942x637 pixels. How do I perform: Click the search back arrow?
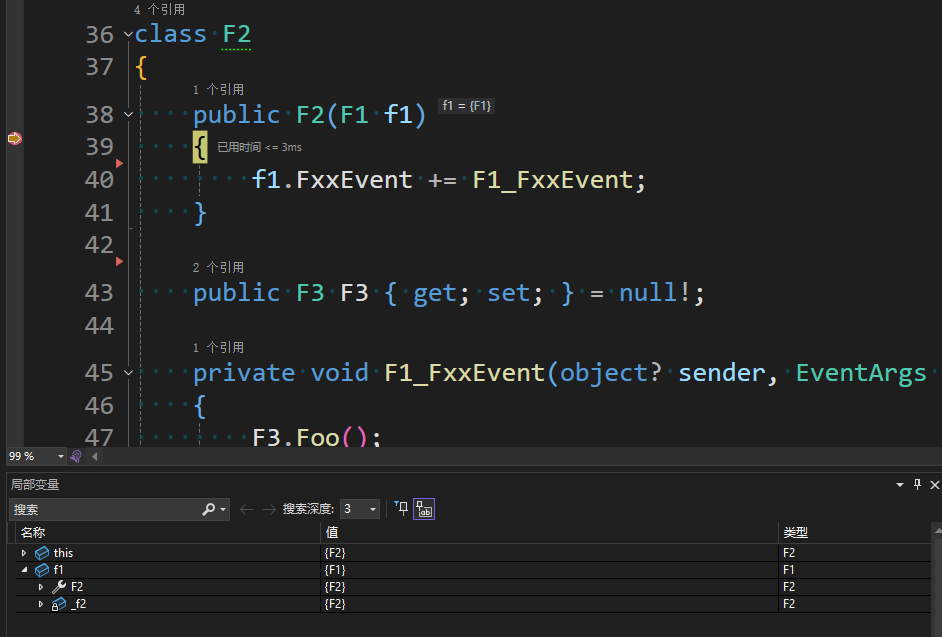pos(246,510)
